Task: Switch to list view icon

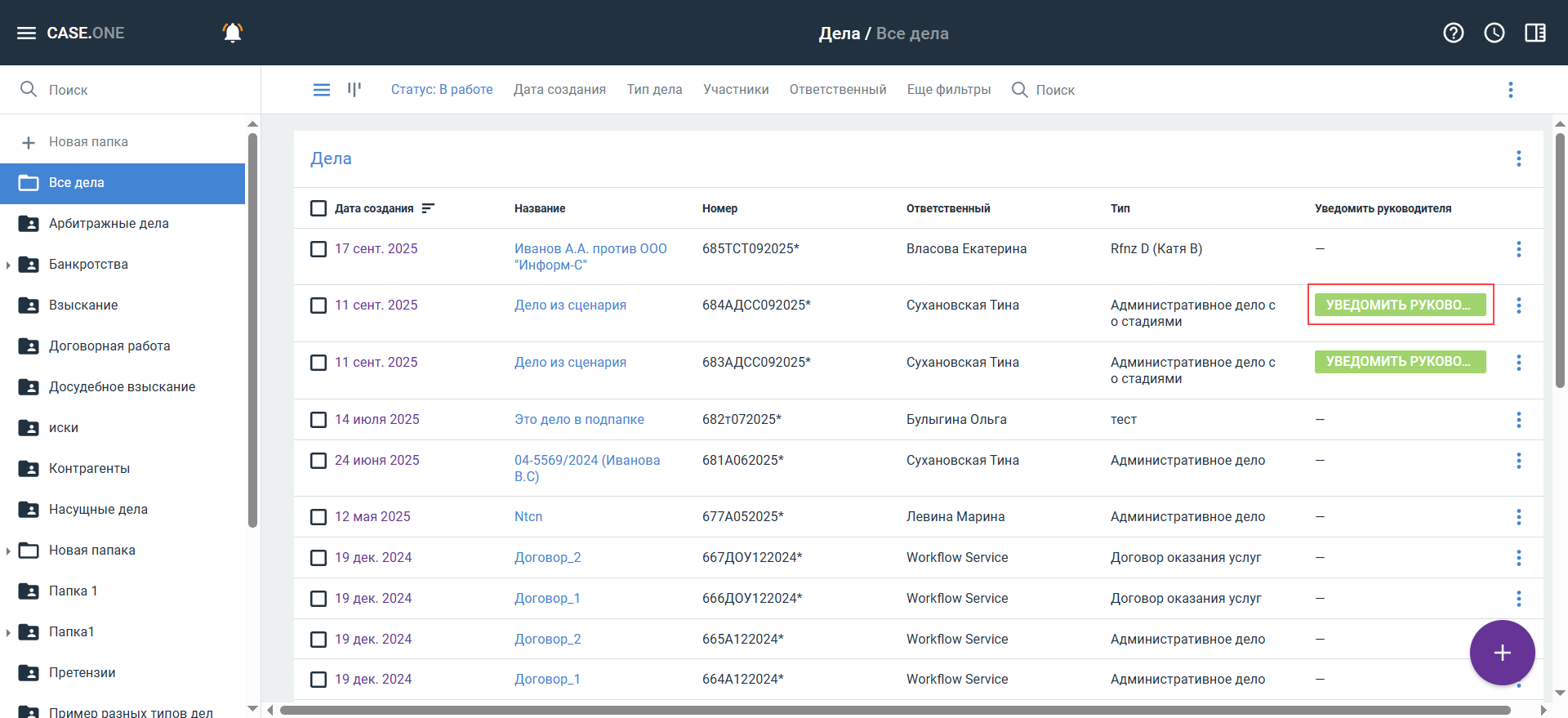Action: coord(322,90)
